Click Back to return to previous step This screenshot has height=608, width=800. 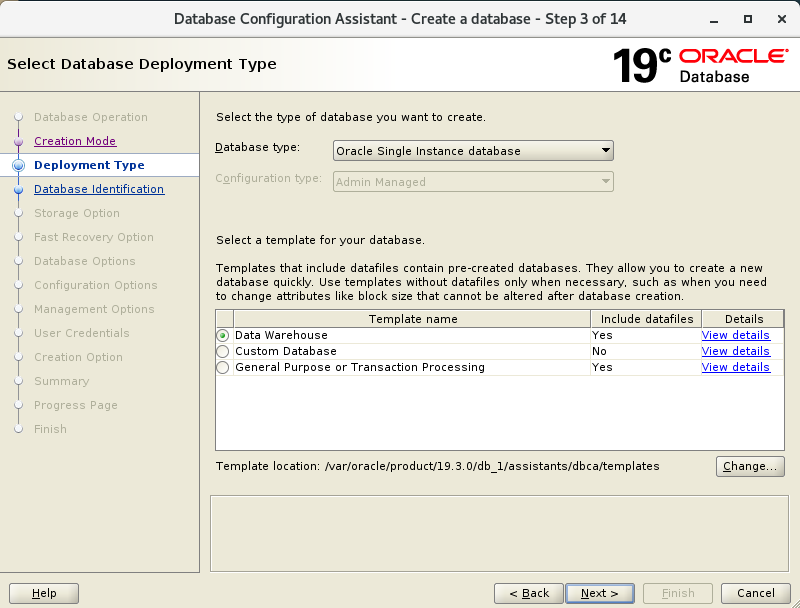528,593
